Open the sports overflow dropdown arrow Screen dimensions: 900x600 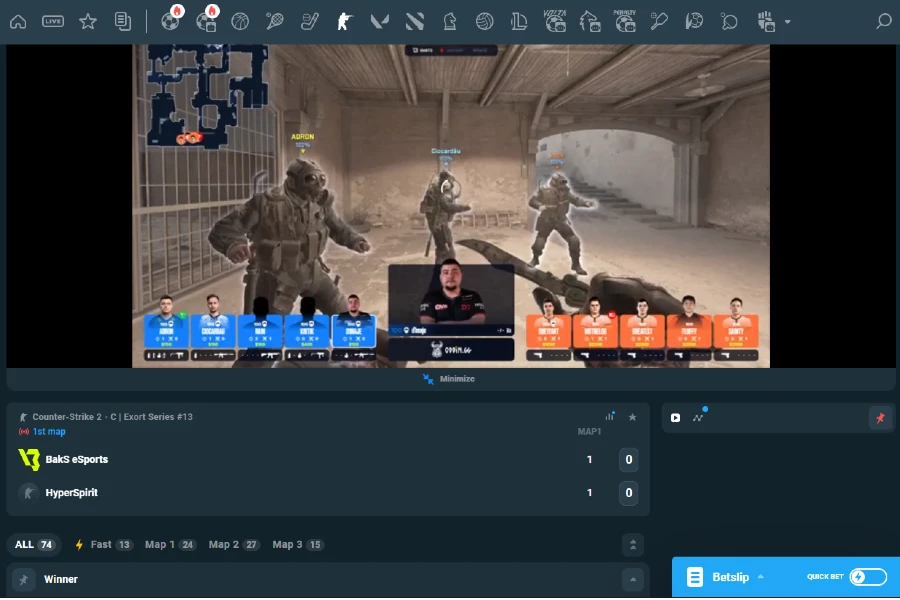(786, 21)
